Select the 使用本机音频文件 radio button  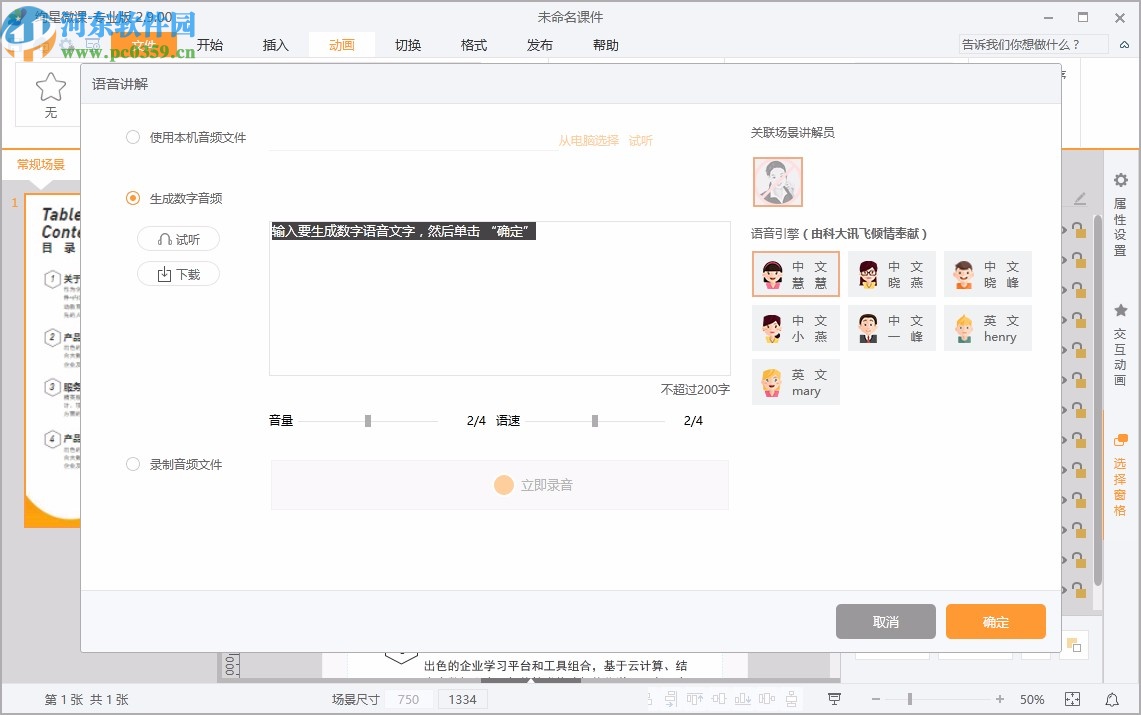tap(132, 138)
